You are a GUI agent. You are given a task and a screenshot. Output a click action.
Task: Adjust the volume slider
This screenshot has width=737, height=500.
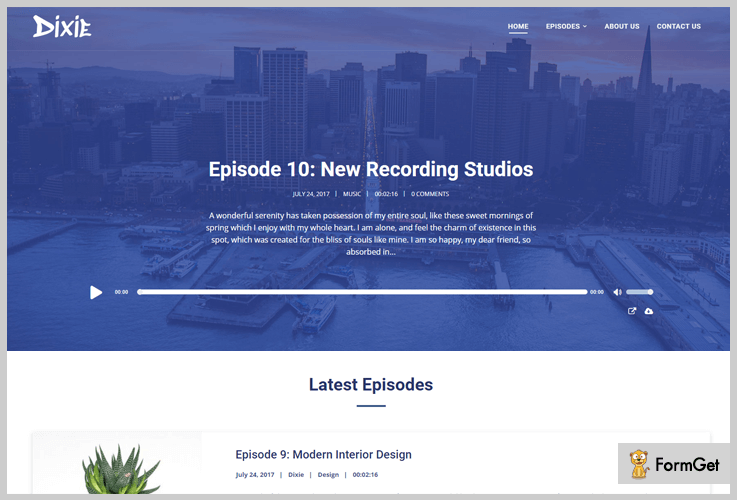[640, 292]
